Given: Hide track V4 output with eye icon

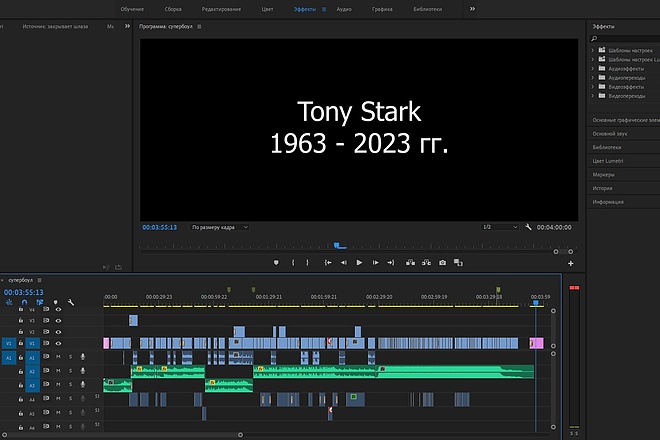Looking at the screenshot, I should 58,309.
